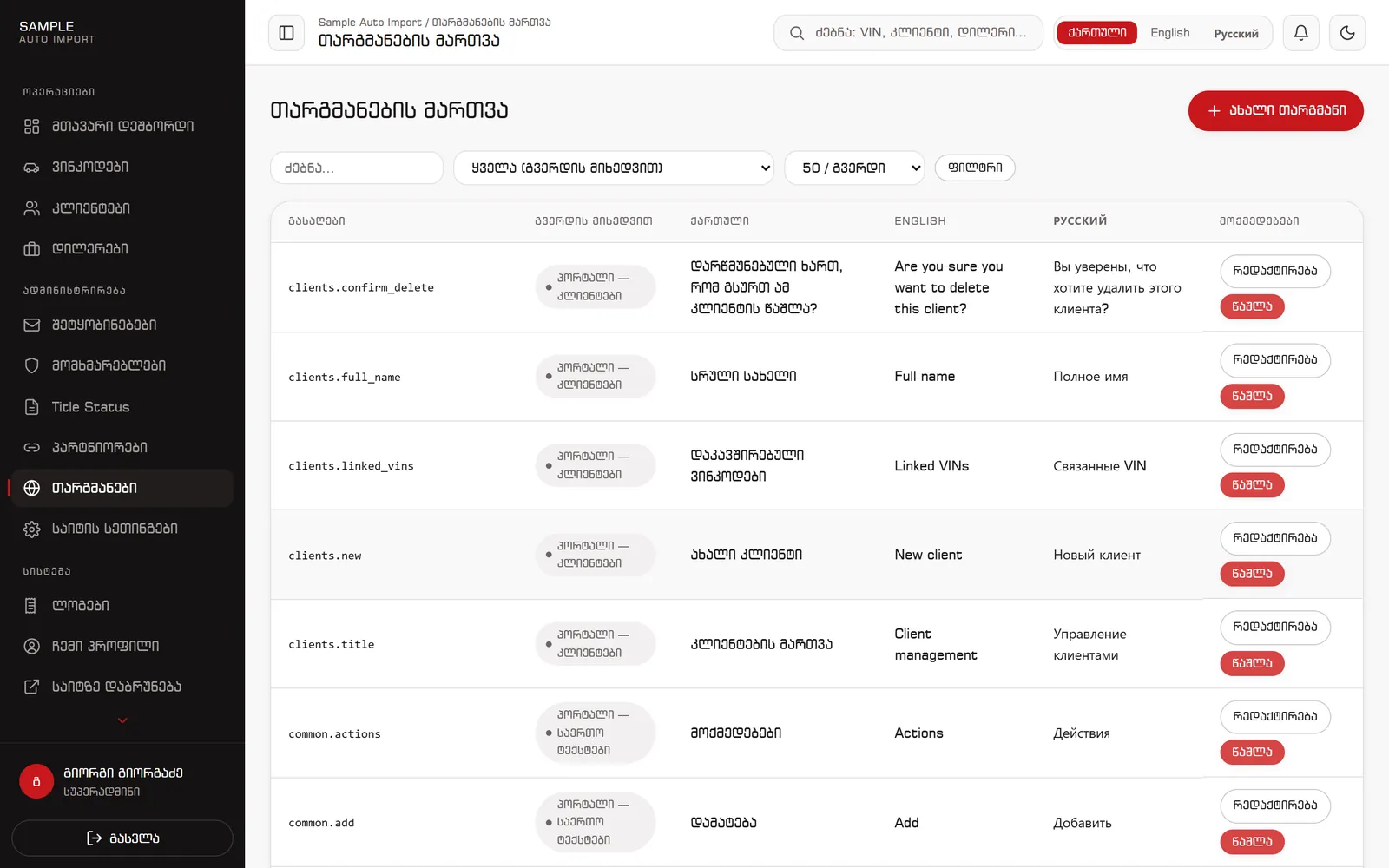This screenshot has width=1389, height=868.
Task: Edit the common.actions translation
Action: (1274, 717)
